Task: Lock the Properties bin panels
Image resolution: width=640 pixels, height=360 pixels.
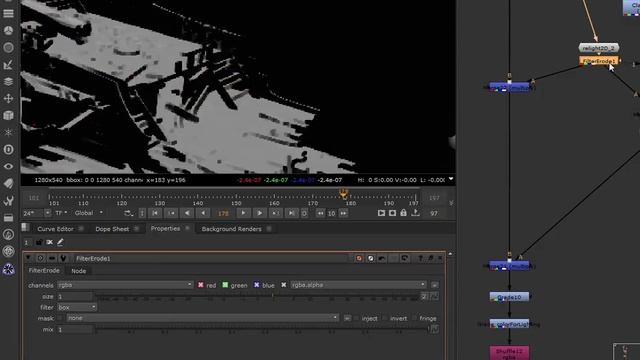Action: click(x=39, y=242)
